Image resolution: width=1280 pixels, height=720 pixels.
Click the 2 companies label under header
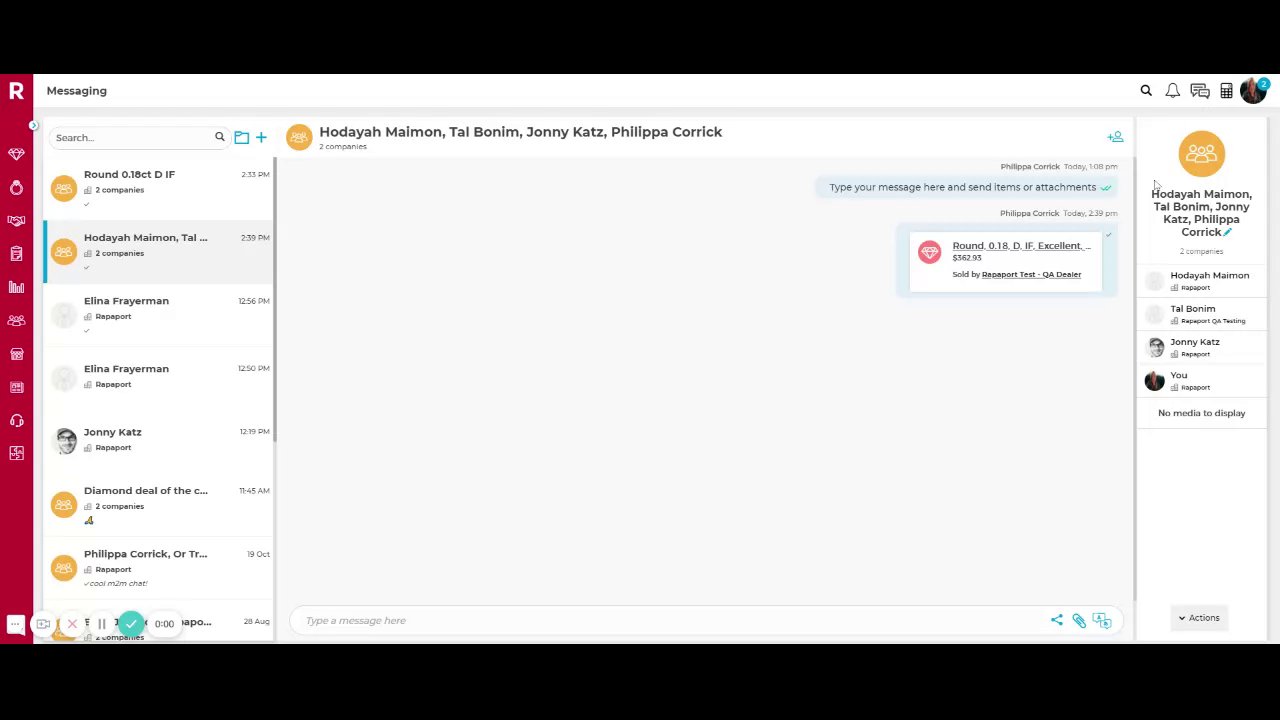[343, 147]
